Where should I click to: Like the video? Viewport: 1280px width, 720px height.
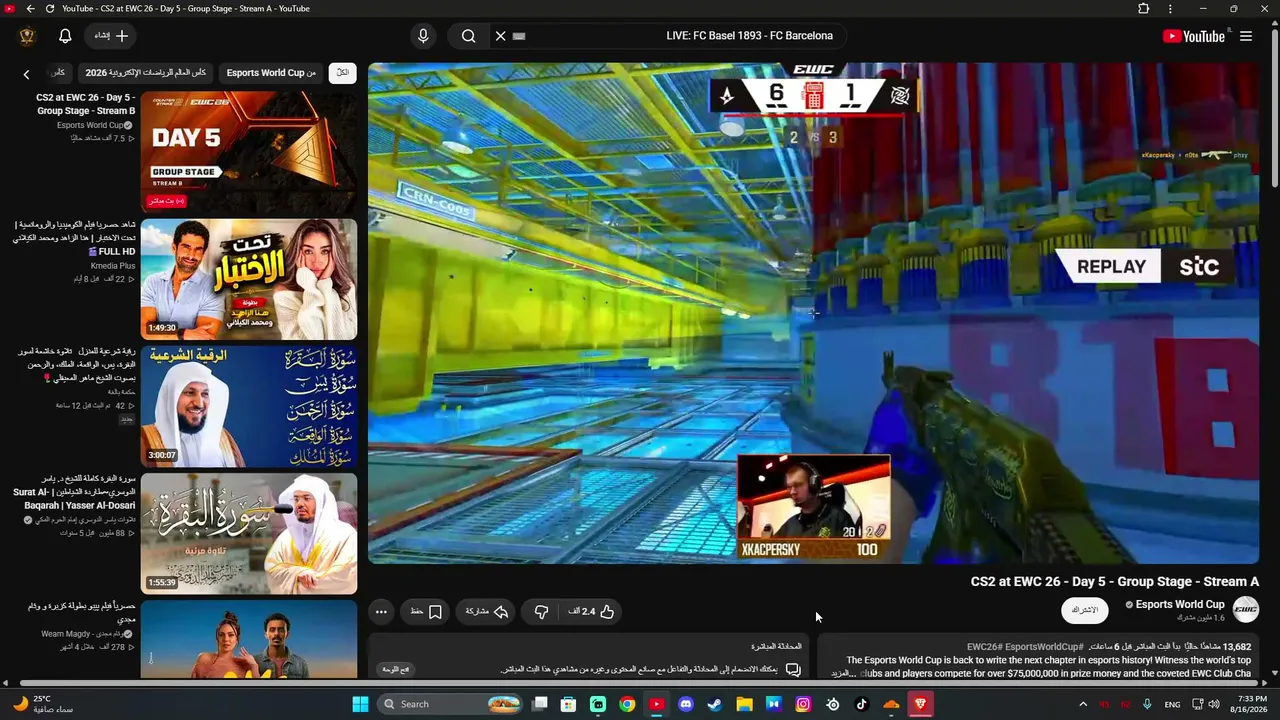[x=592, y=612]
